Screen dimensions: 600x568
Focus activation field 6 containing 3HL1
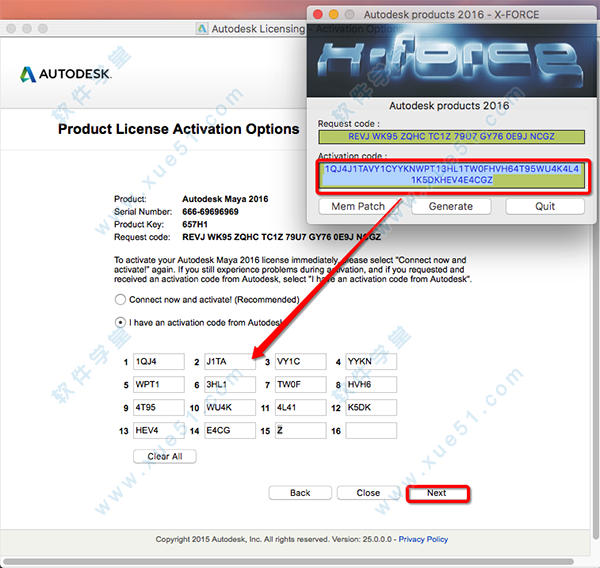pyautogui.click(x=230, y=385)
